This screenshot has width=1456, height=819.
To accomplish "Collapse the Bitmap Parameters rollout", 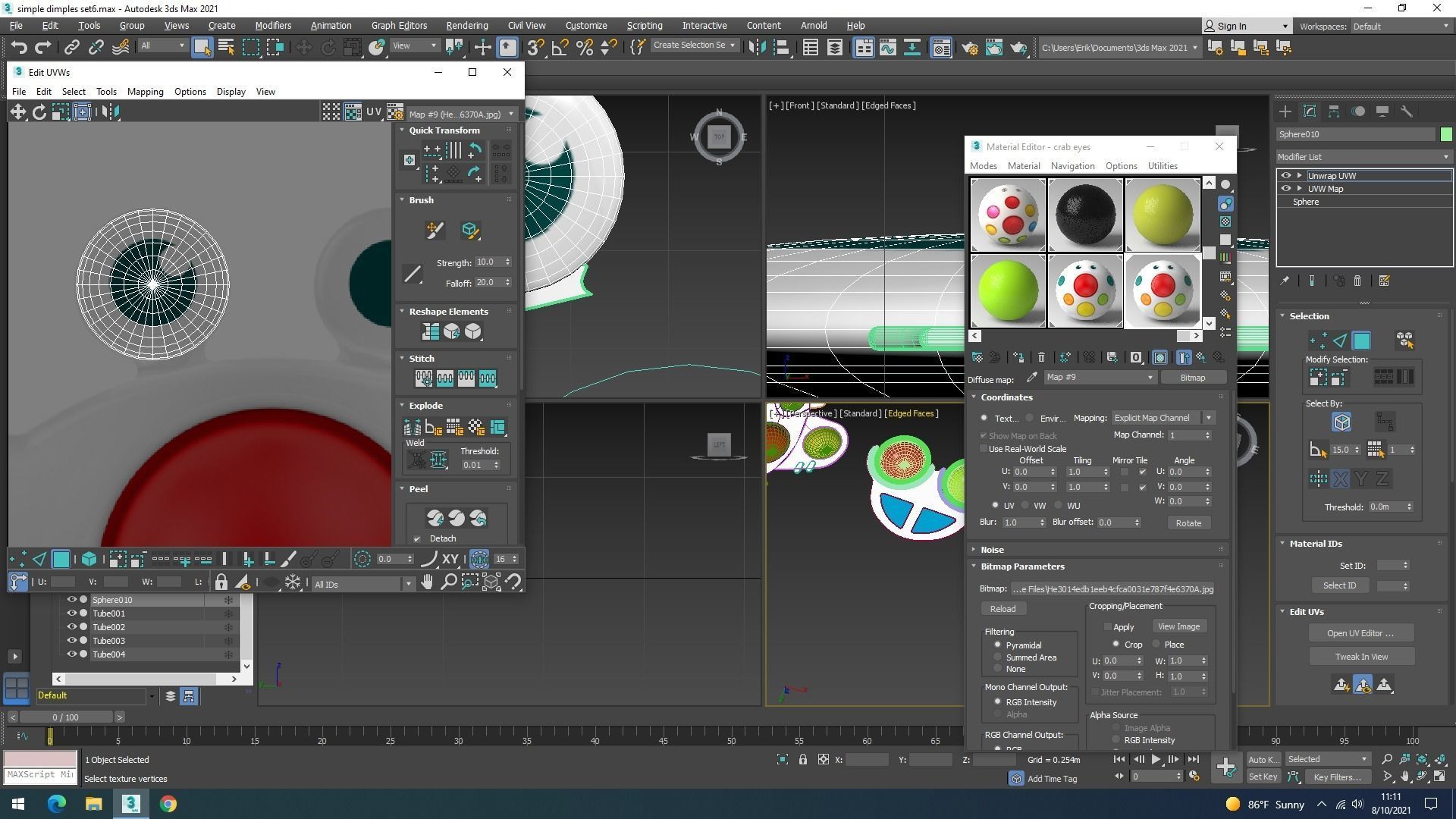I will point(1021,566).
